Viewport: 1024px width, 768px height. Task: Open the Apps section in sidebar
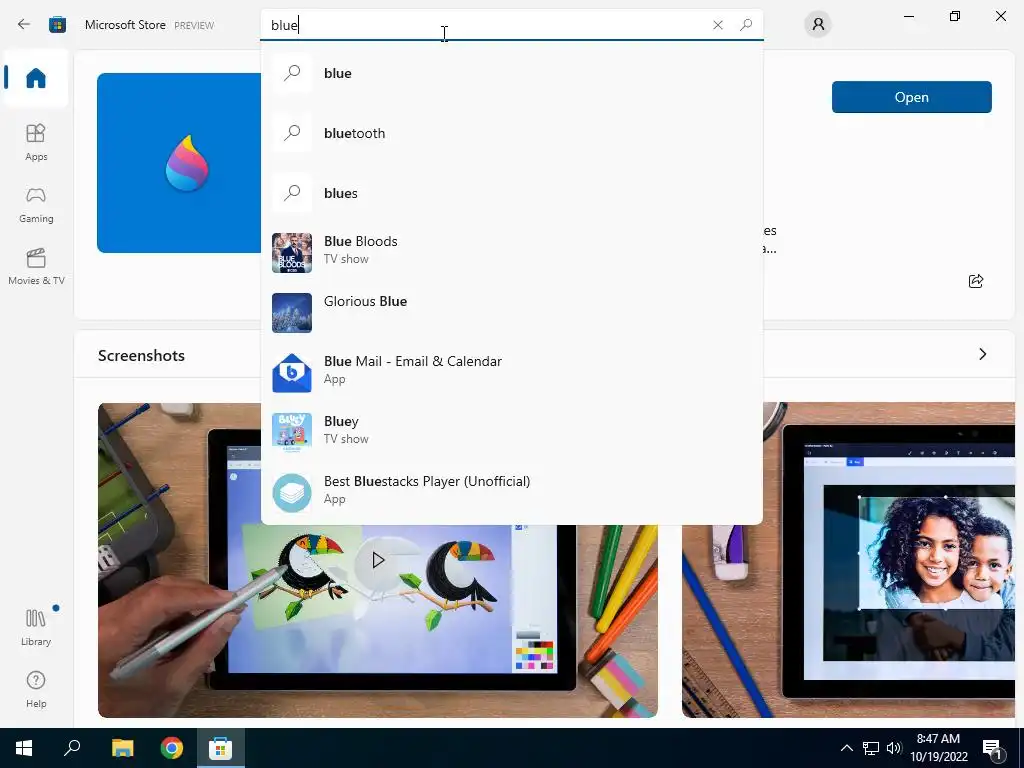[36, 142]
